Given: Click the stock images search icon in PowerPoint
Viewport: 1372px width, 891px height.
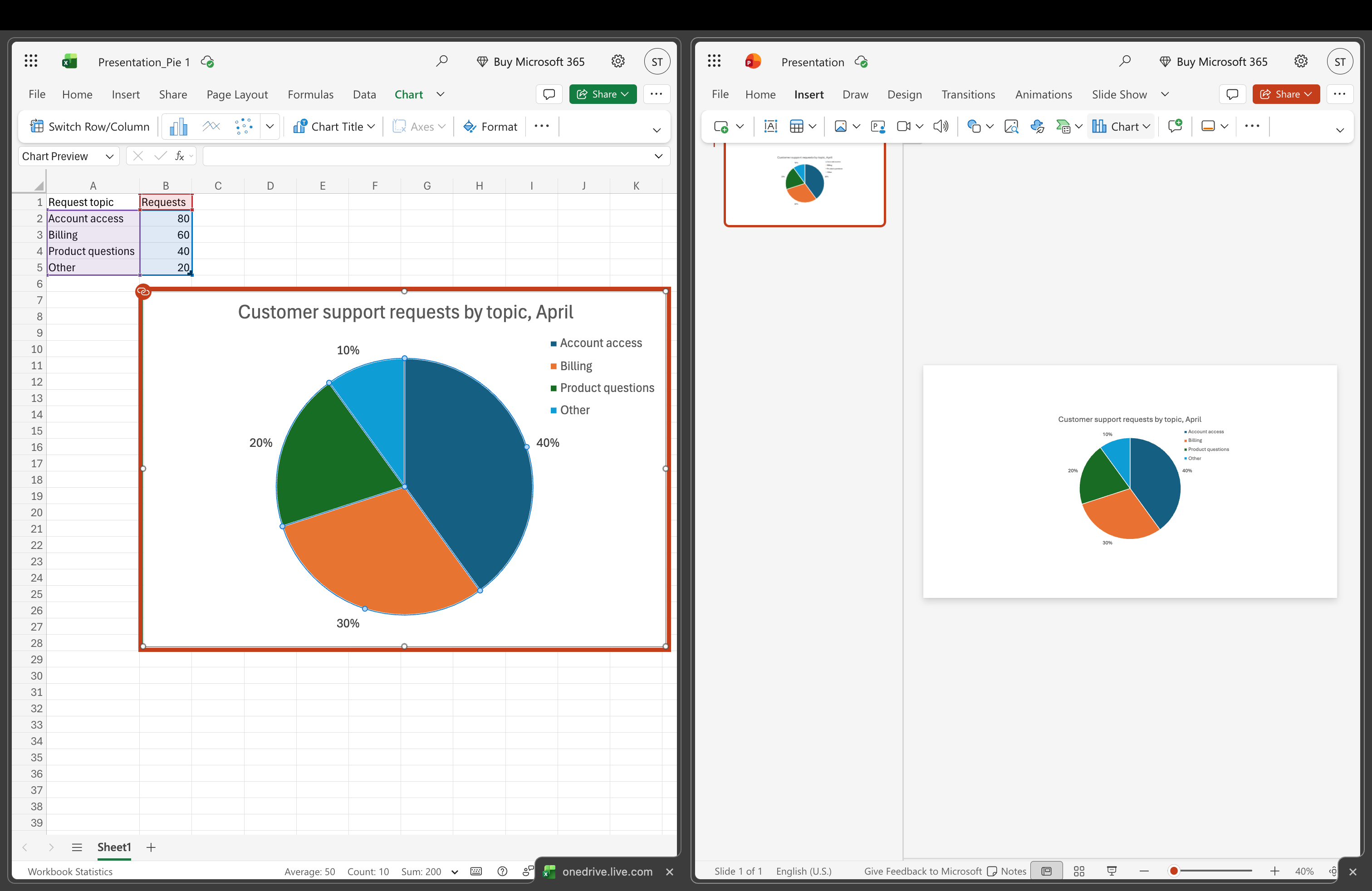Looking at the screenshot, I should point(1011,126).
